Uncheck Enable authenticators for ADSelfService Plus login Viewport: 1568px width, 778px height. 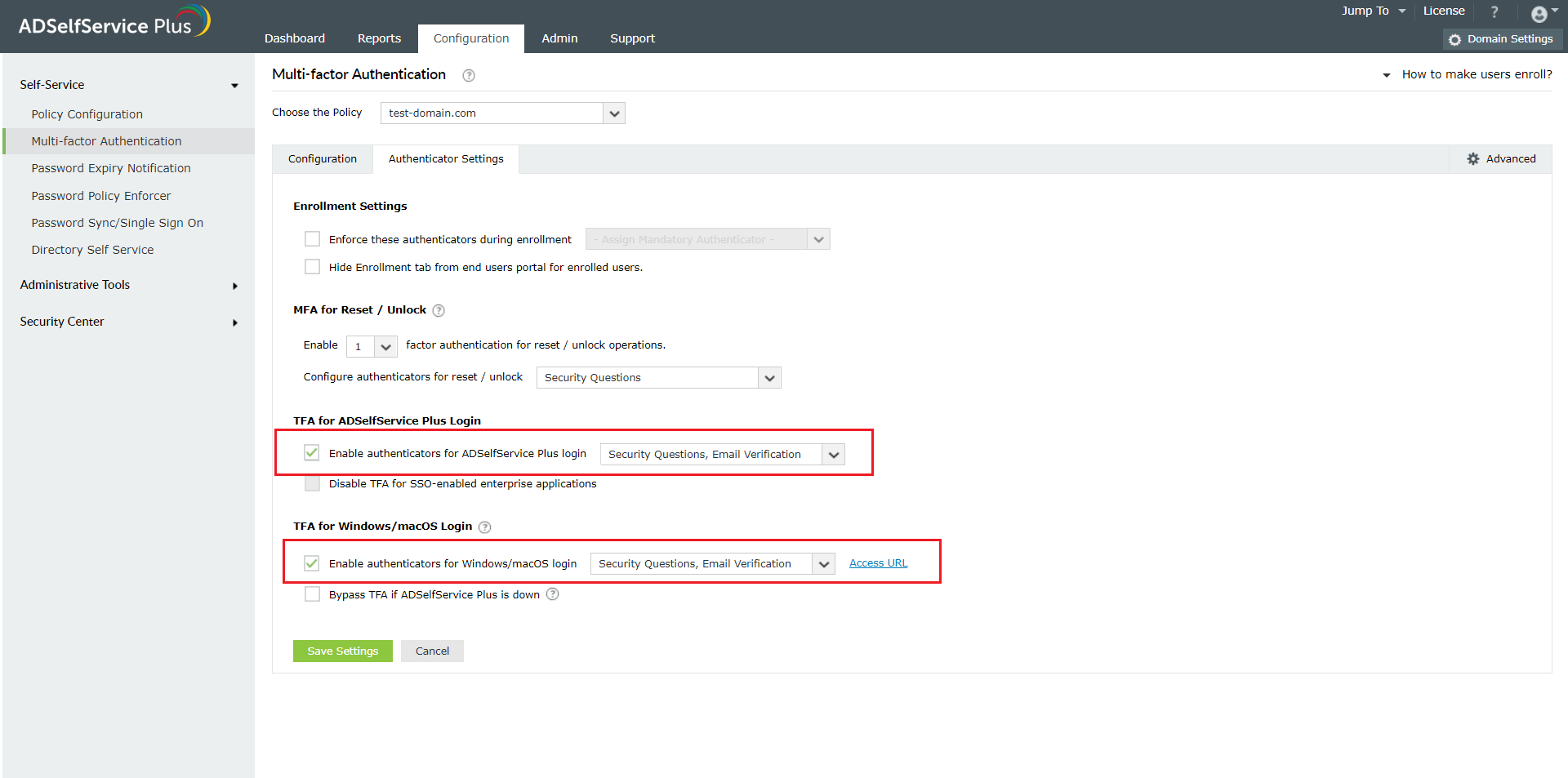(312, 453)
